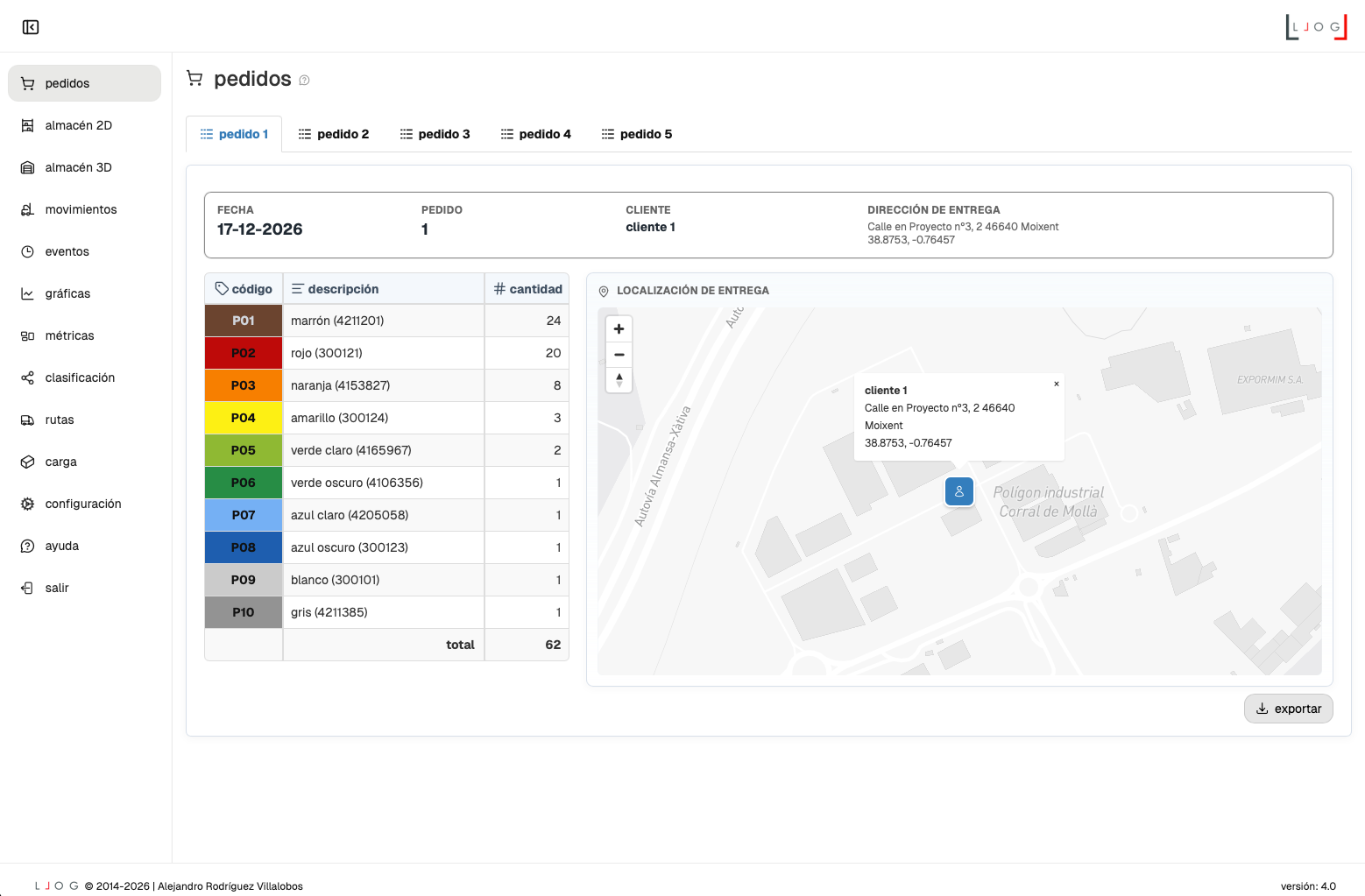Image resolution: width=1365 pixels, height=896 pixels.
Task: Close the cliente 1 map popup
Action: pos(1056,384)
